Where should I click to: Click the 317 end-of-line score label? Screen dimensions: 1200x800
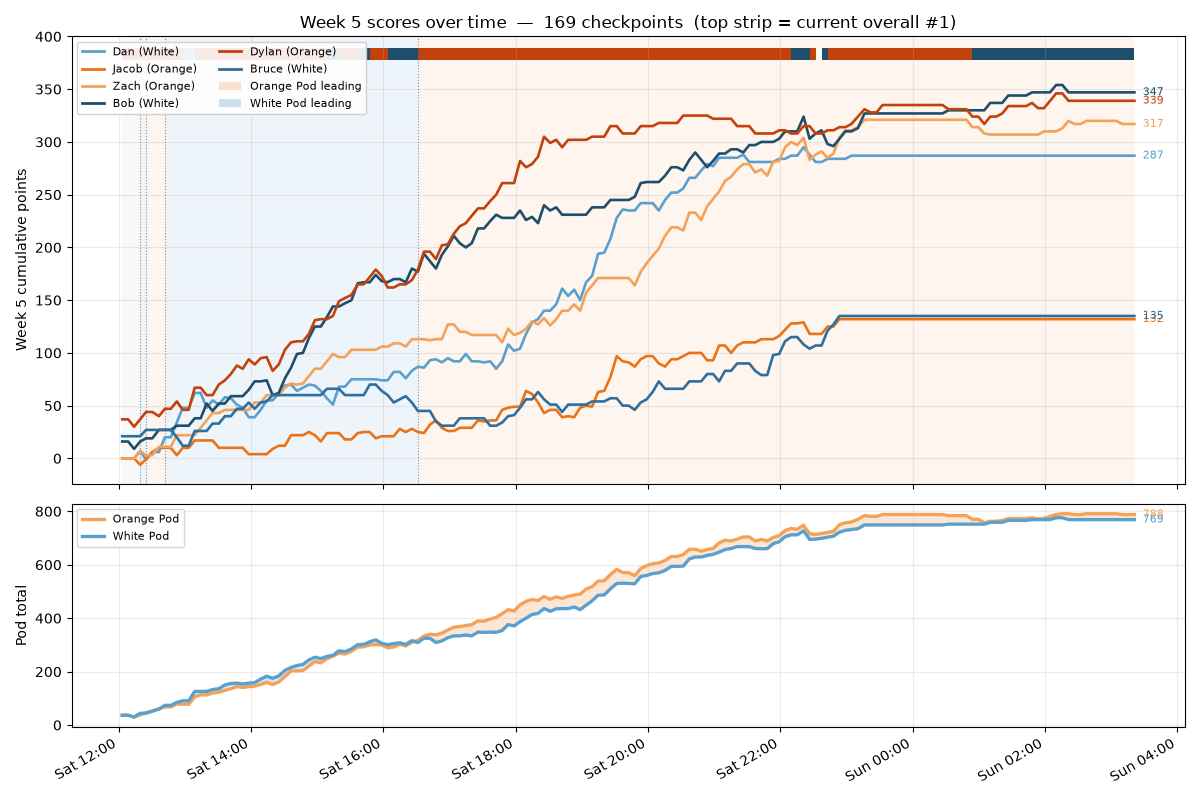1153,123
